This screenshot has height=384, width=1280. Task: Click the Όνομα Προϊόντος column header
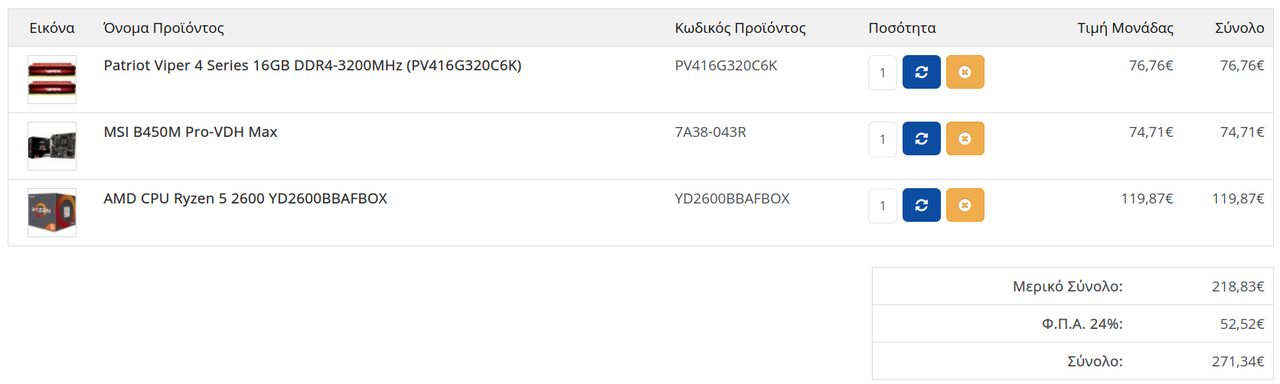click(x=164, y=28)
